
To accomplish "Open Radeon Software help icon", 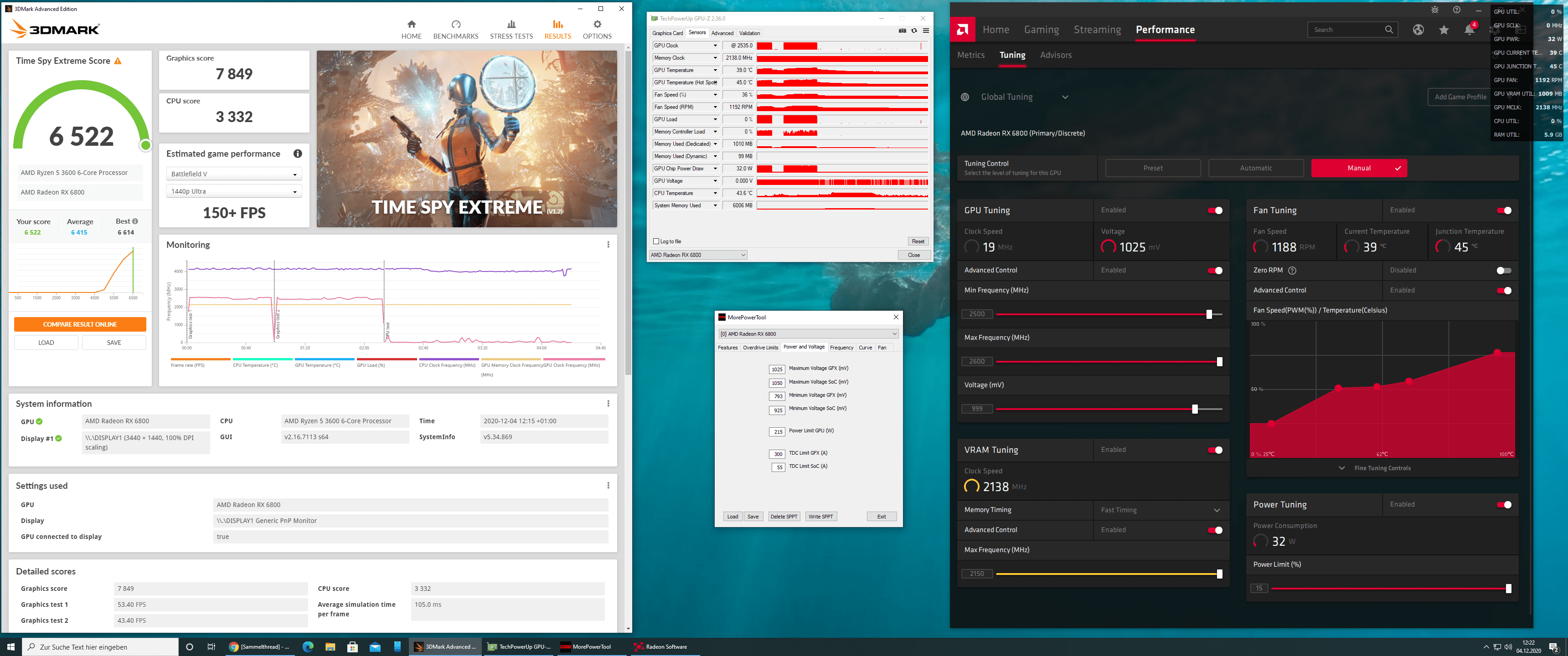I will pyautogui.click(x=1457, y=10).
